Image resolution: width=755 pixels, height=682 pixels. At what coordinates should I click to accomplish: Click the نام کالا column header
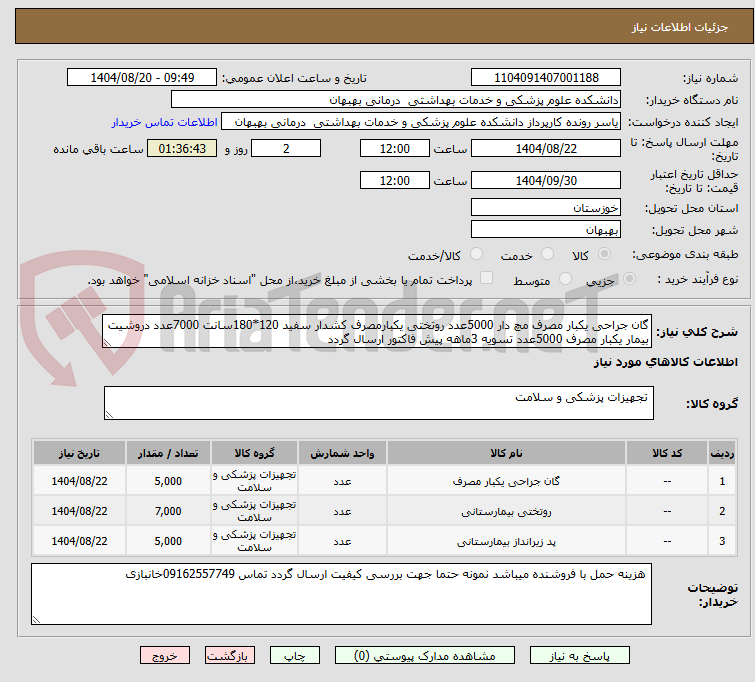(506, 453)
